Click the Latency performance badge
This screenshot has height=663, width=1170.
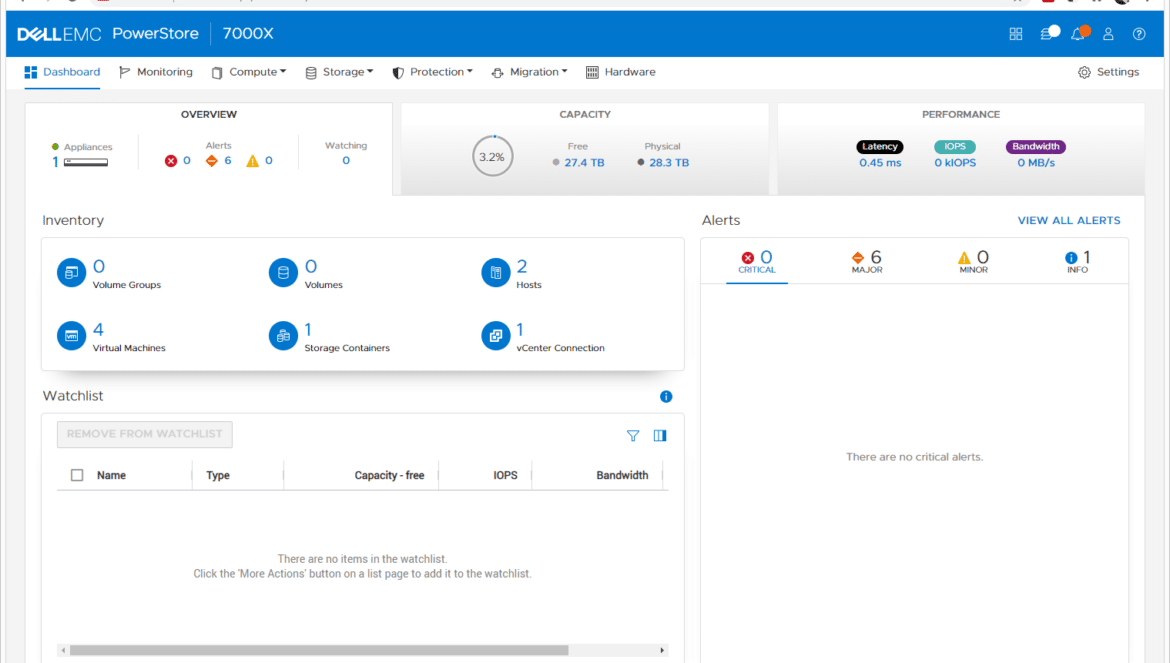pyautogui.click(x=880, y=147)
